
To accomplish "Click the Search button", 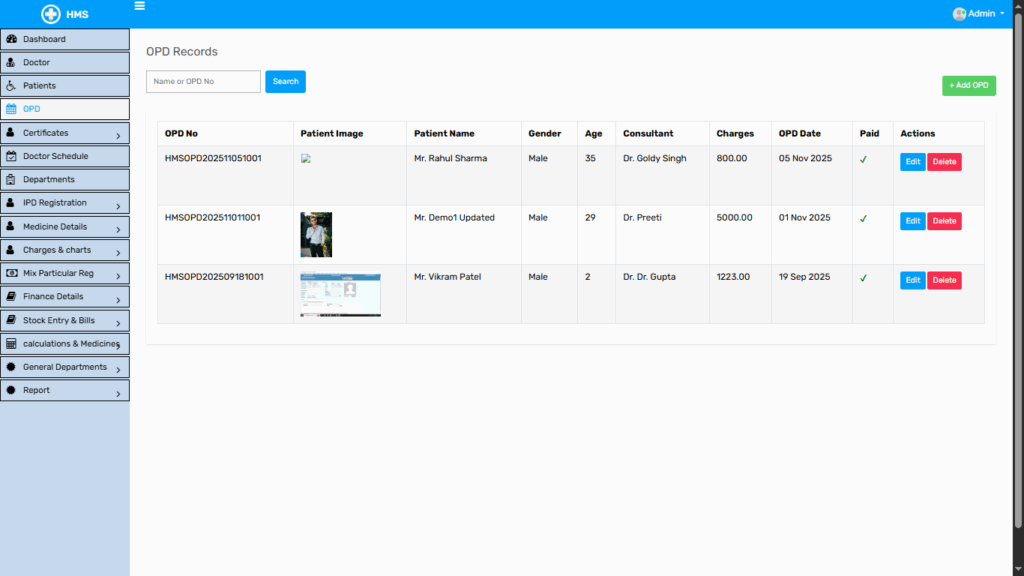I will [285, 82].
